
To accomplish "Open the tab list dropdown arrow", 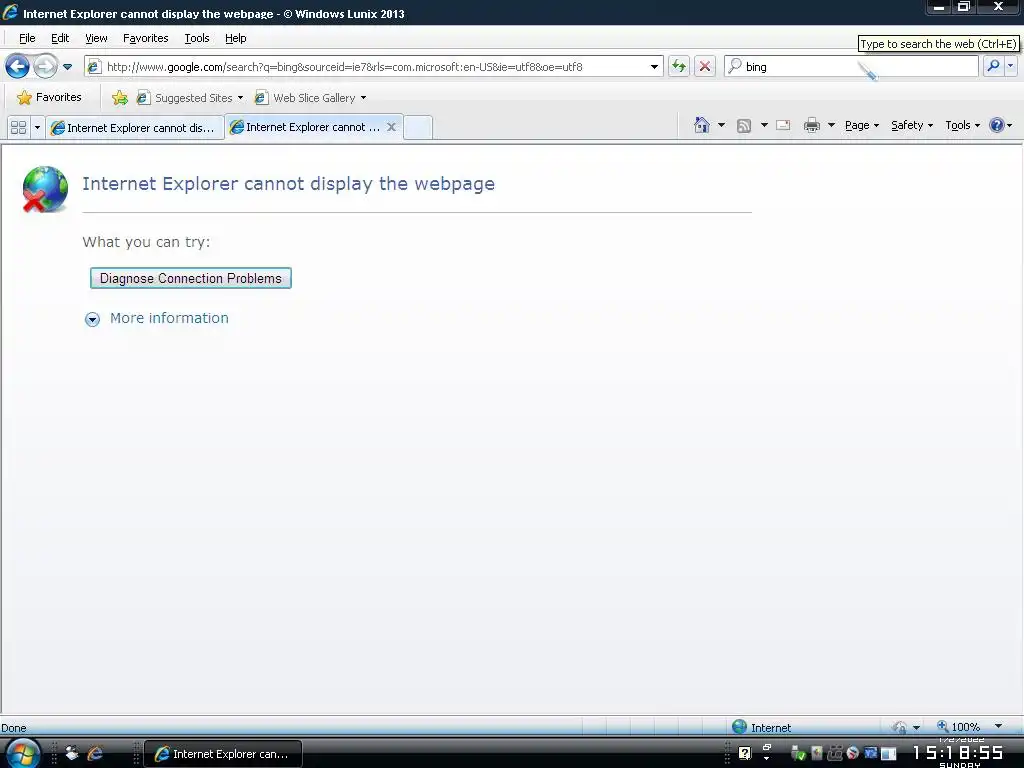I will [x=37, y=127].
